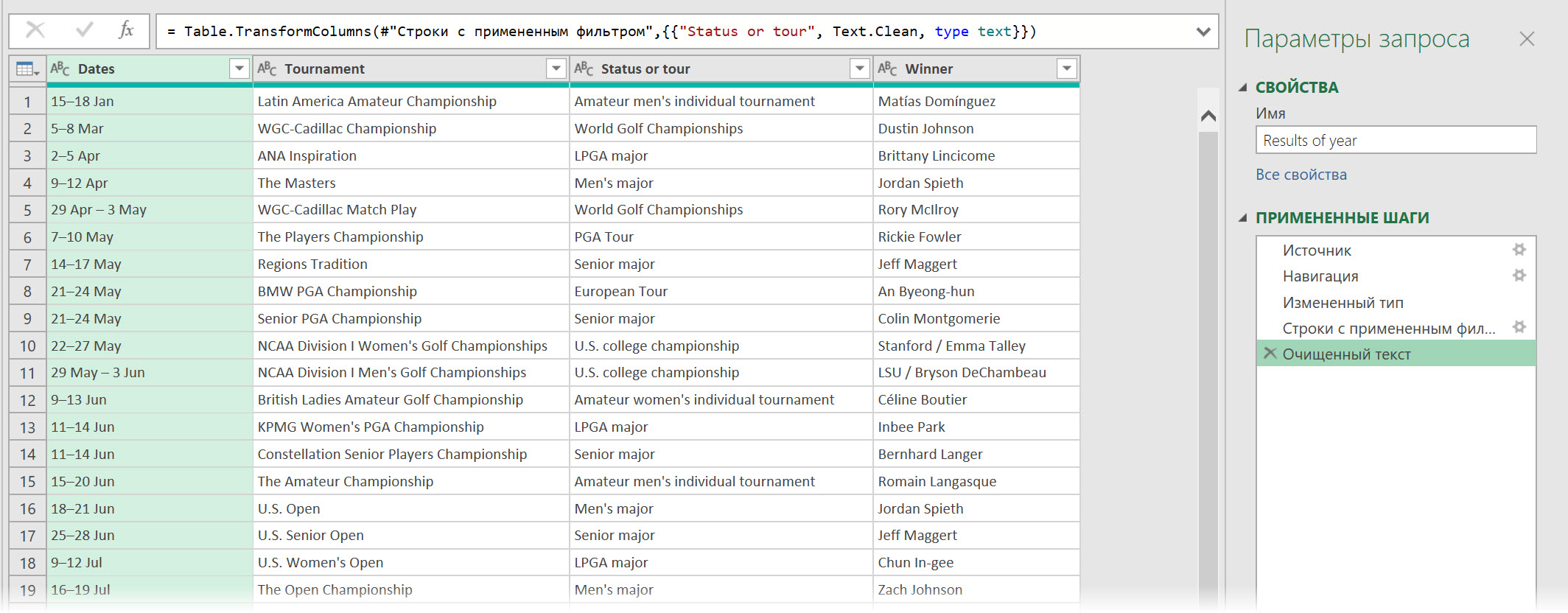Click cell Colin Montgomerie
This screenshot has width=1568, height=613.
point(976,318)
